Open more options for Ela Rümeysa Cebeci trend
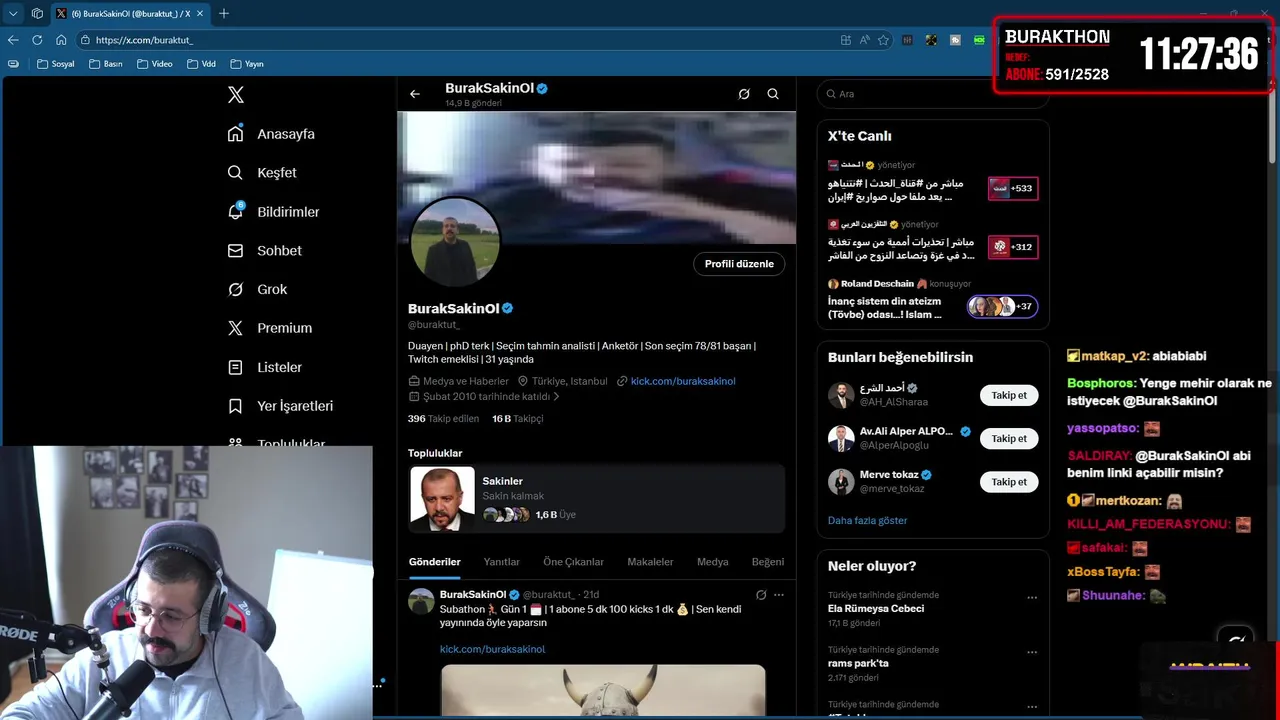The image size is (1280, 720). coord(1032,598)
